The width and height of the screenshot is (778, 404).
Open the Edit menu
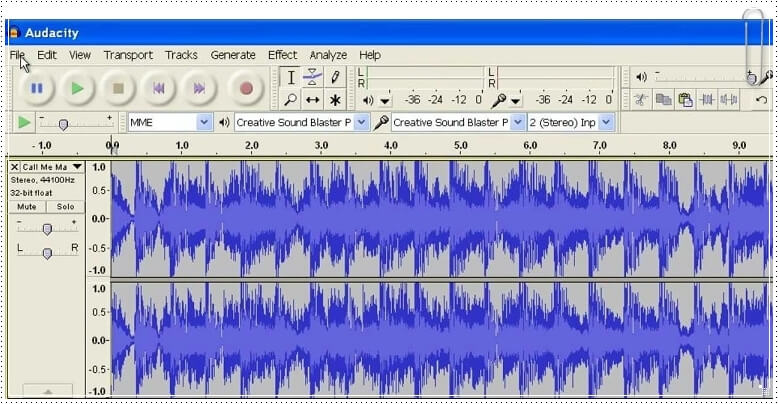click(47, 55)
